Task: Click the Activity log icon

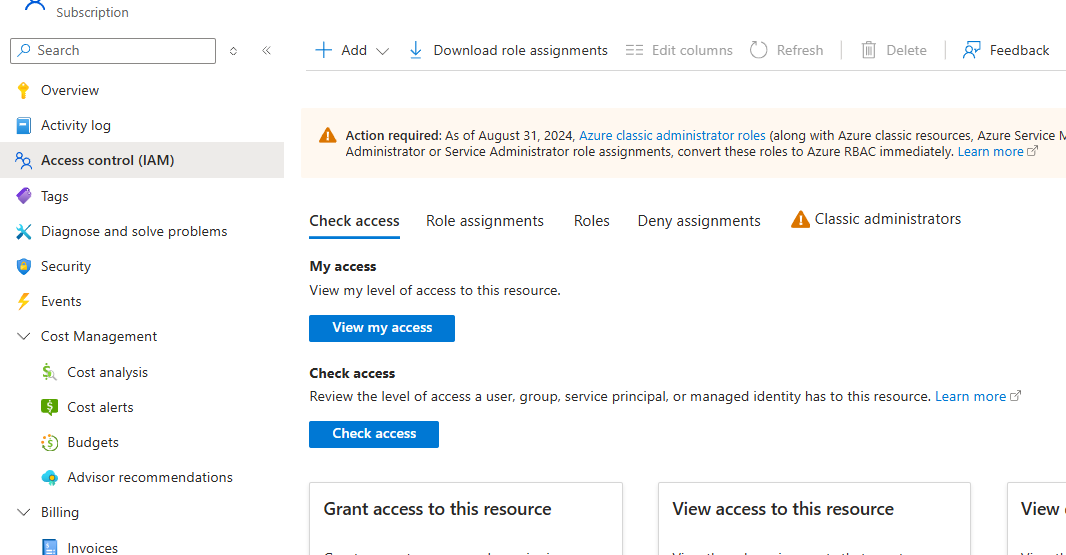Action: coord(23,125)
